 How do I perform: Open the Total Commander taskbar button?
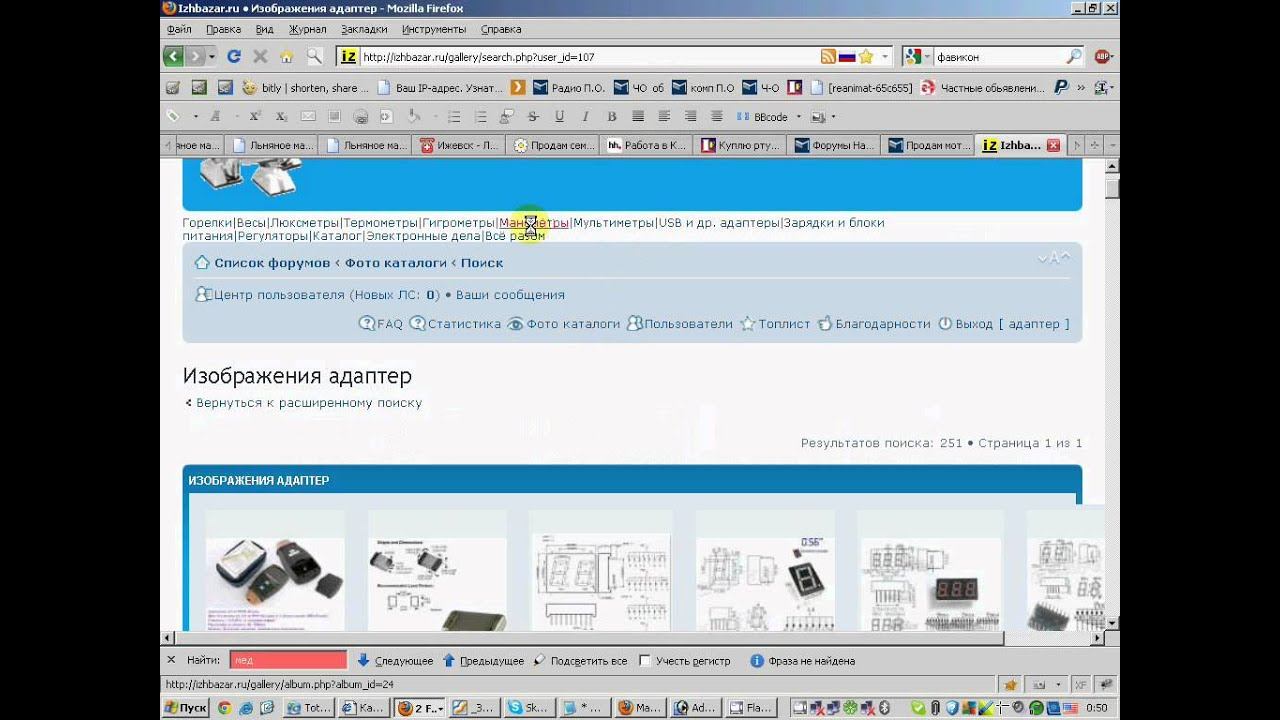click(x=309, y=708)
